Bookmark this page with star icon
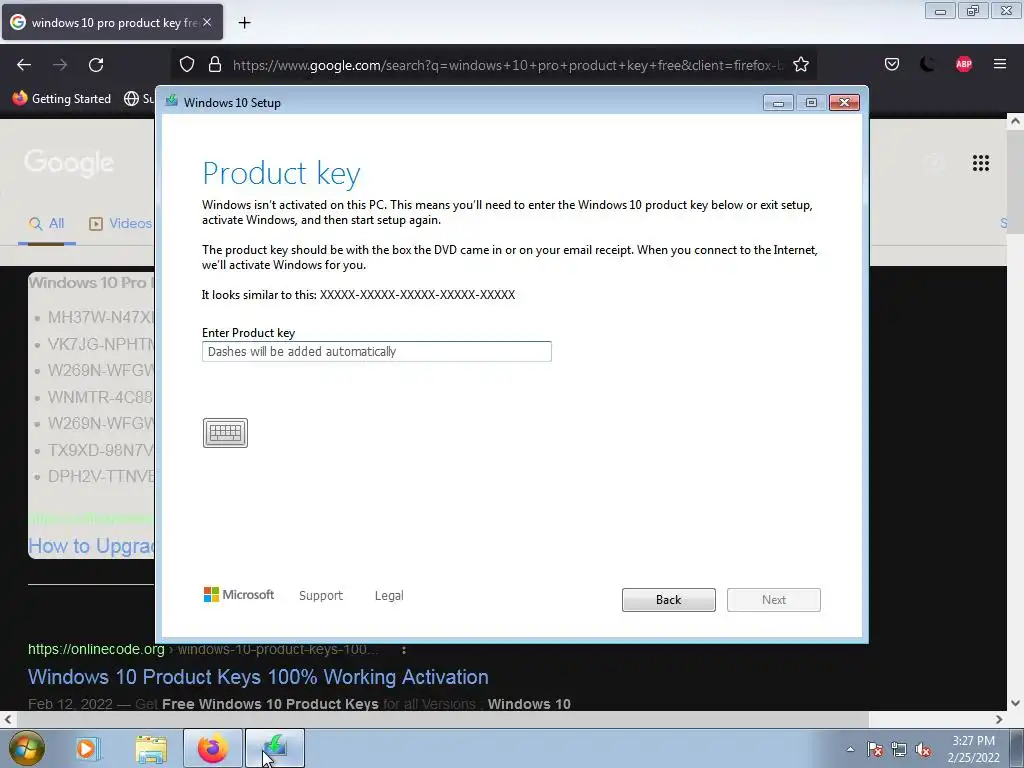Viewport: 1024px width, 768px height. click(801, 64)
